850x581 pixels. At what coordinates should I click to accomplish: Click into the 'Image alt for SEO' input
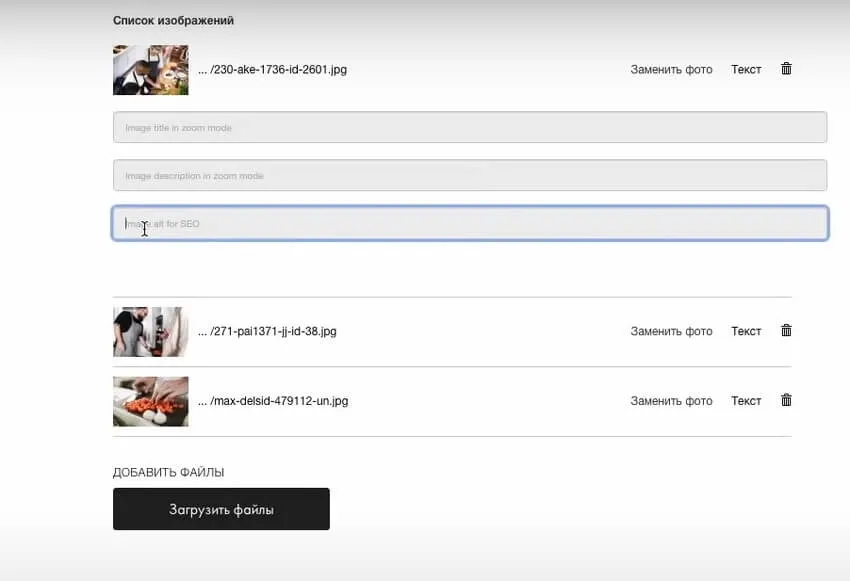pyautogui.click(x=470, y=224)
